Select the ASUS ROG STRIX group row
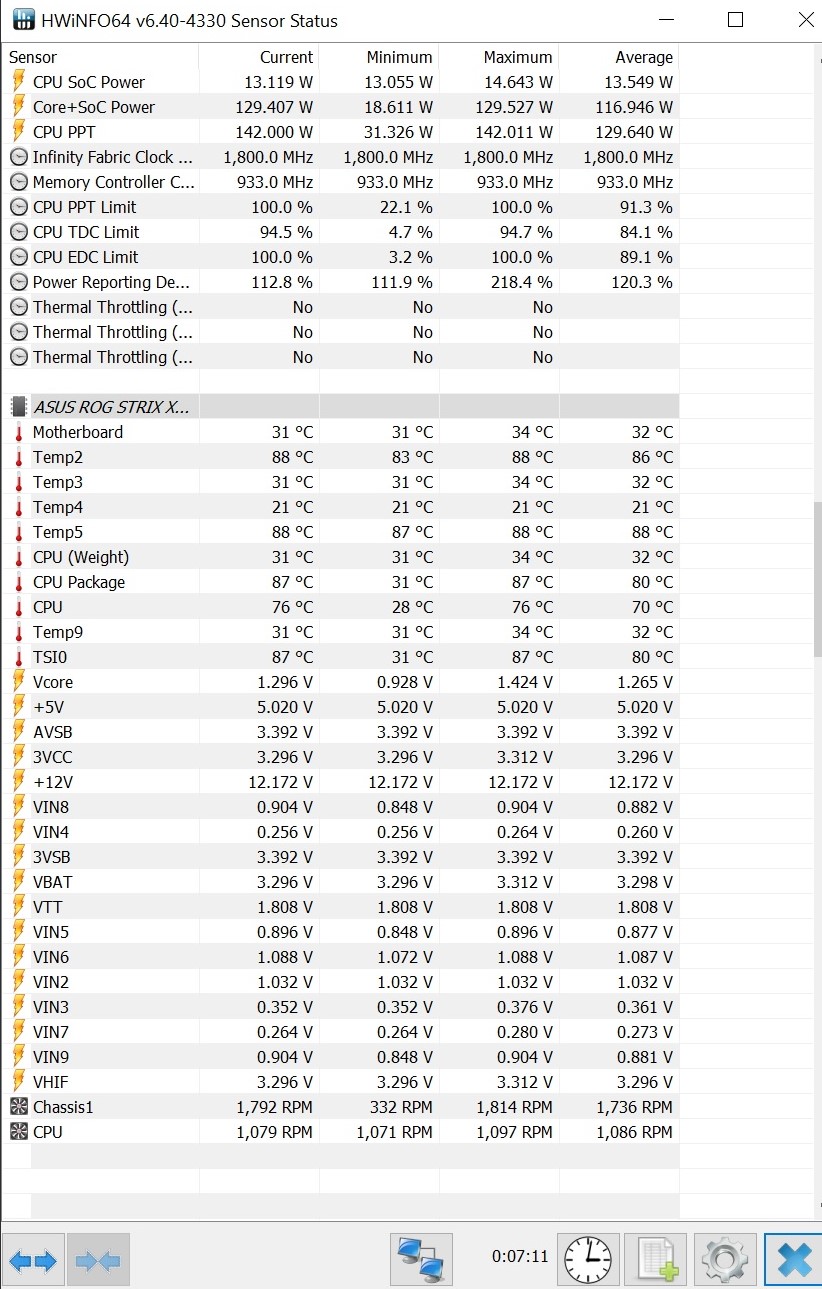 340,406
